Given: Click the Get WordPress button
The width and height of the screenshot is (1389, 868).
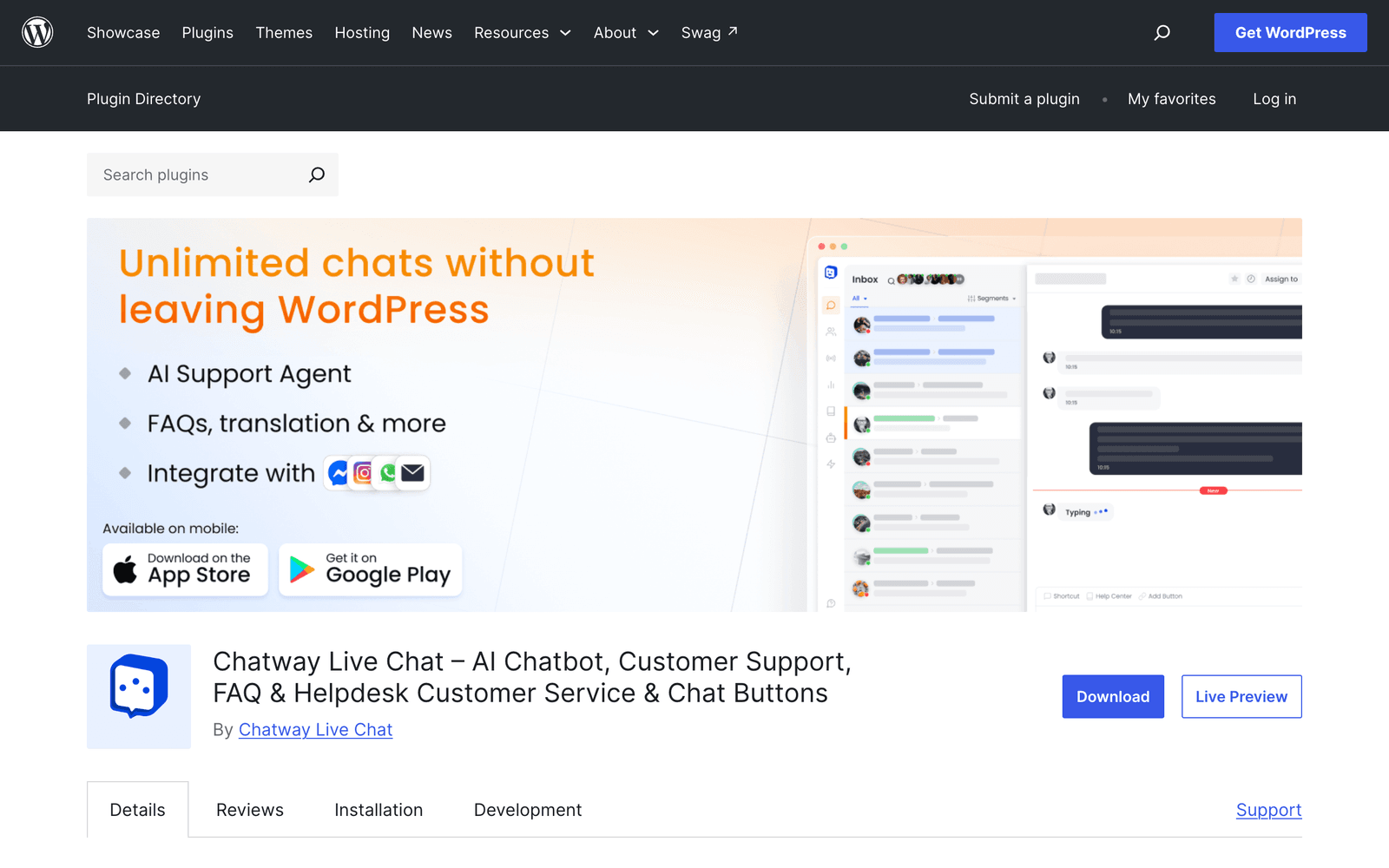Looking at the screenshot, I should pos(1290,32).
